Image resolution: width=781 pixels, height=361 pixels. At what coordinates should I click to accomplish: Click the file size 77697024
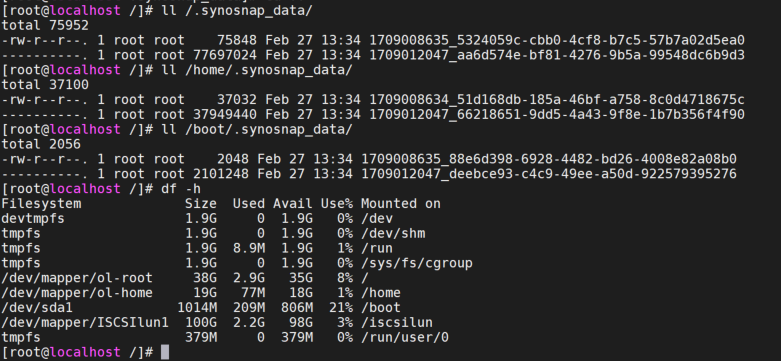coord(225,55)
